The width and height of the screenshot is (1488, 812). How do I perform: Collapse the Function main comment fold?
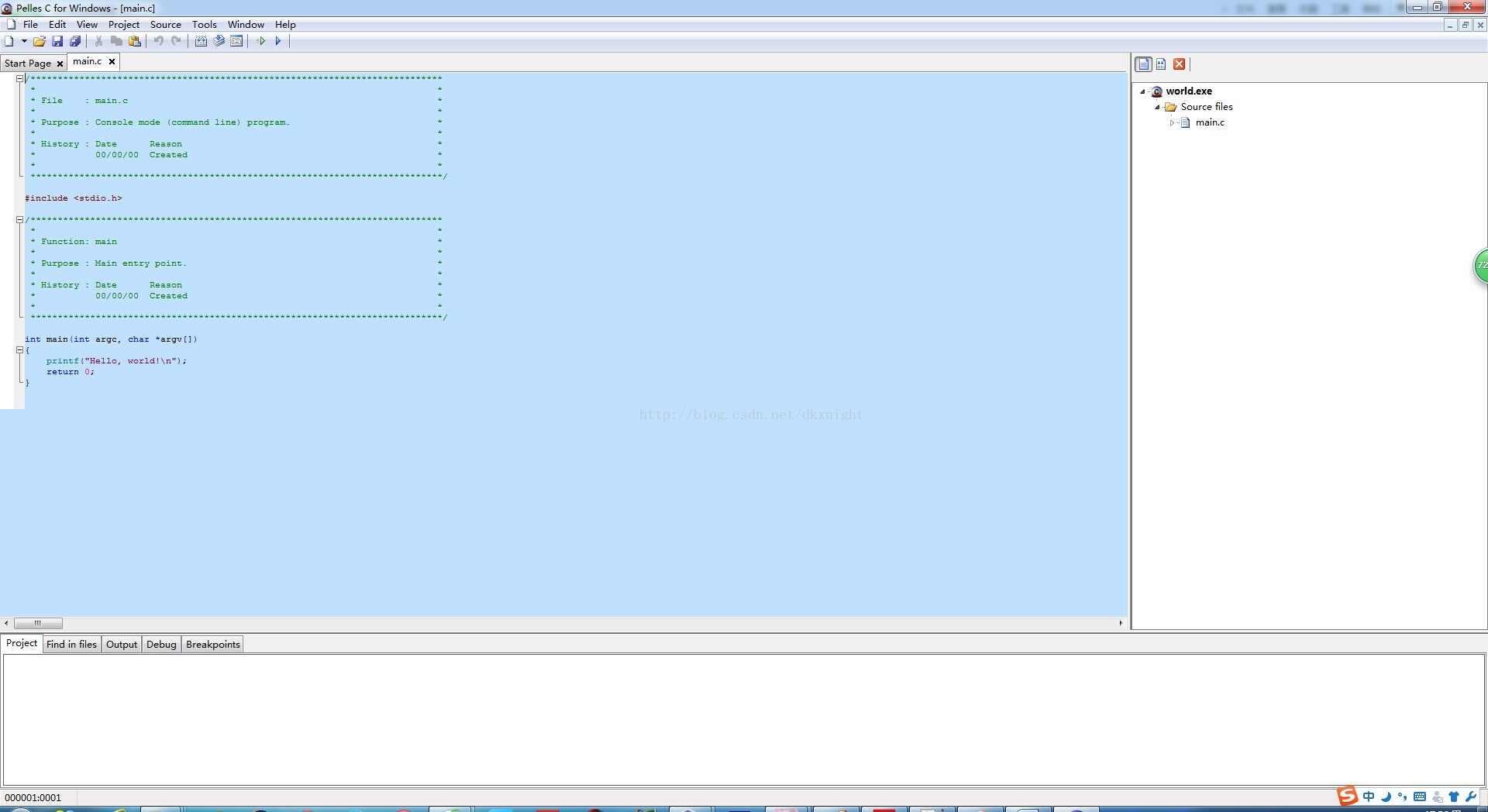20,220
